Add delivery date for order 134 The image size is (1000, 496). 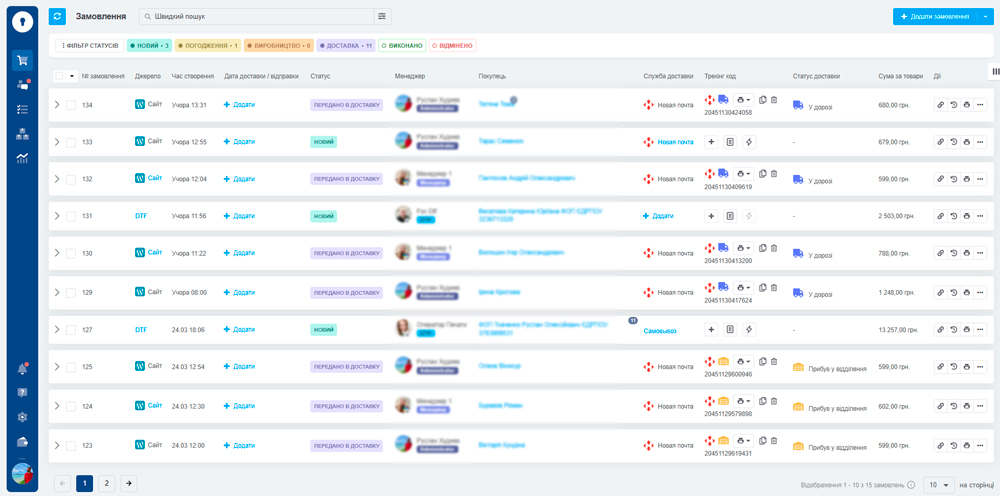pos(239,105)
